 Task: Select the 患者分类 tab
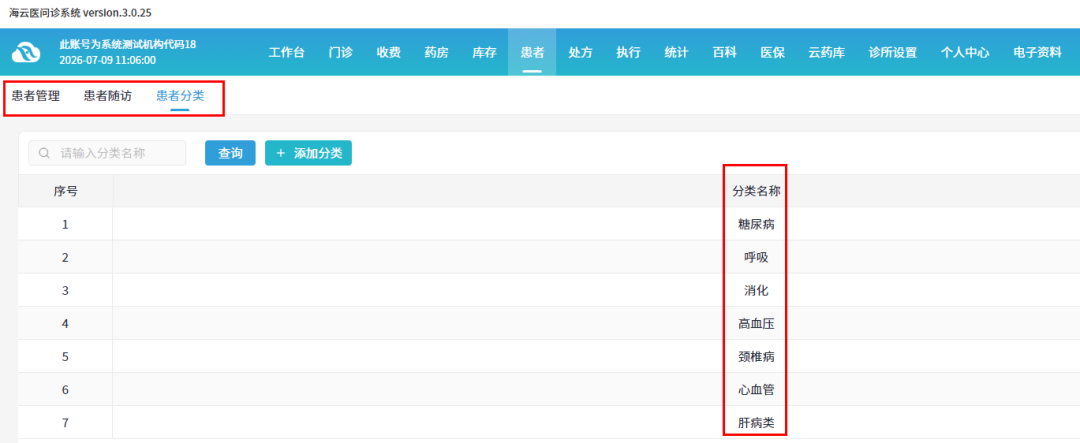tap(180, 96)
